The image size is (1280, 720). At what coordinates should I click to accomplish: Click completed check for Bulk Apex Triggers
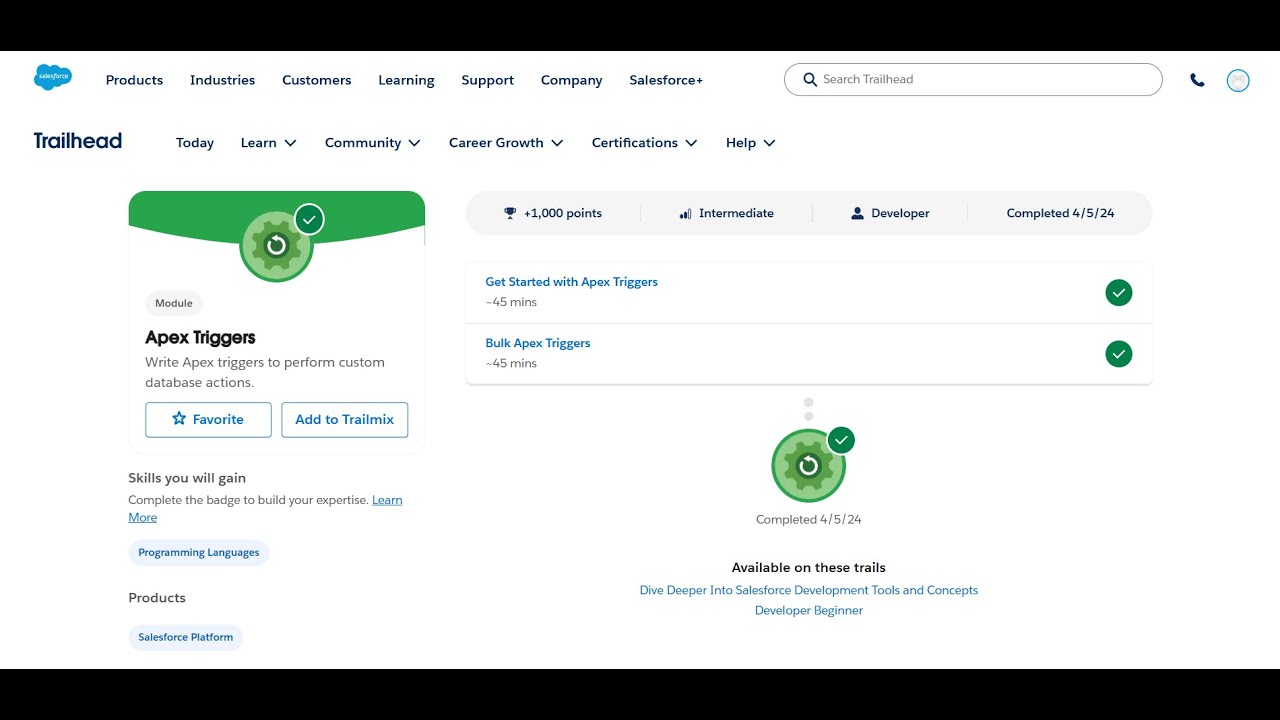point(1119,353)
